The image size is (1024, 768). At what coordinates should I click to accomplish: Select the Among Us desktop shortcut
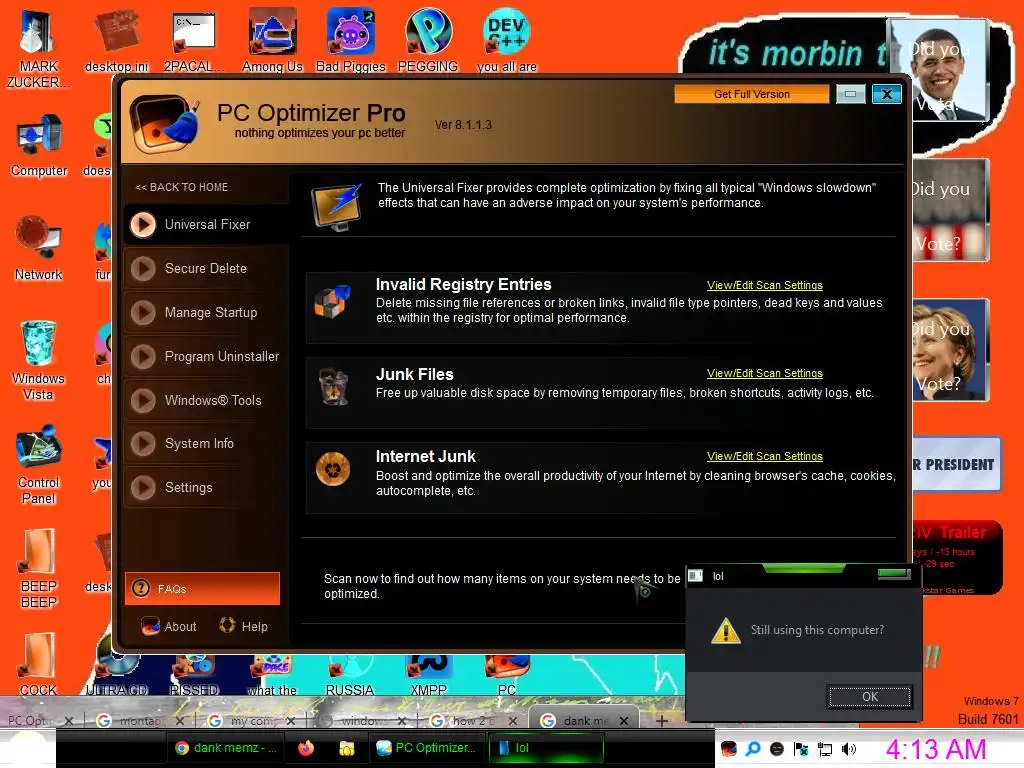272,39
